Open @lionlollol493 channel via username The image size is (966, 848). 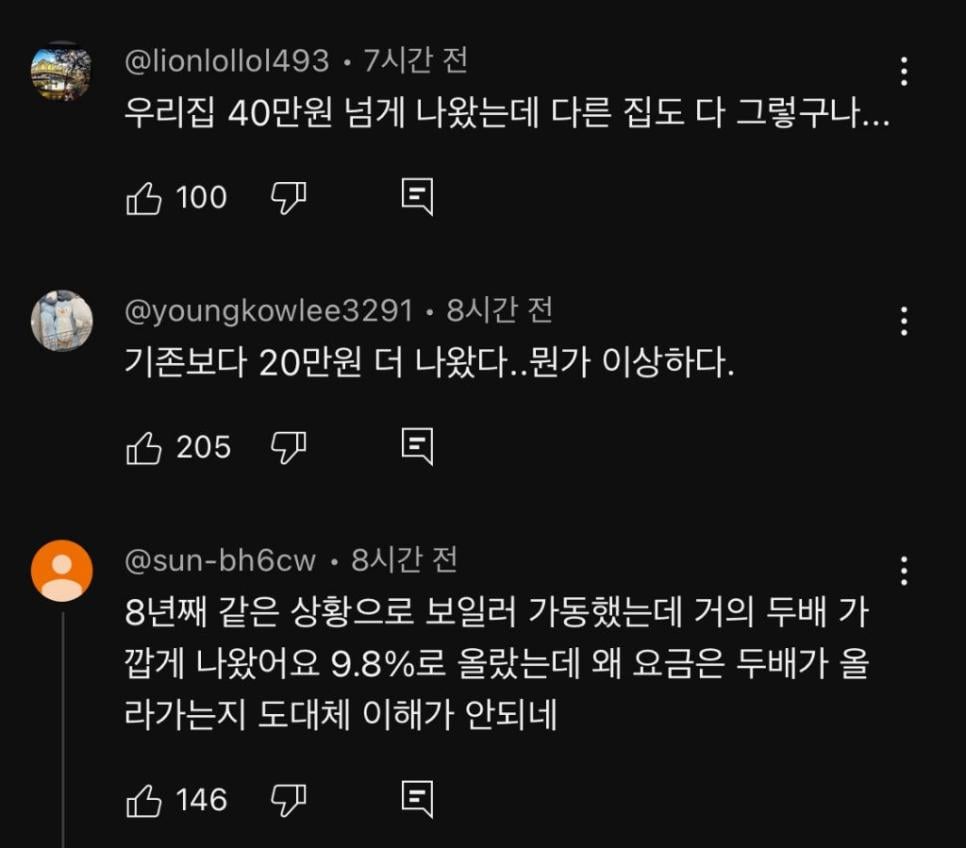[226, 62]
